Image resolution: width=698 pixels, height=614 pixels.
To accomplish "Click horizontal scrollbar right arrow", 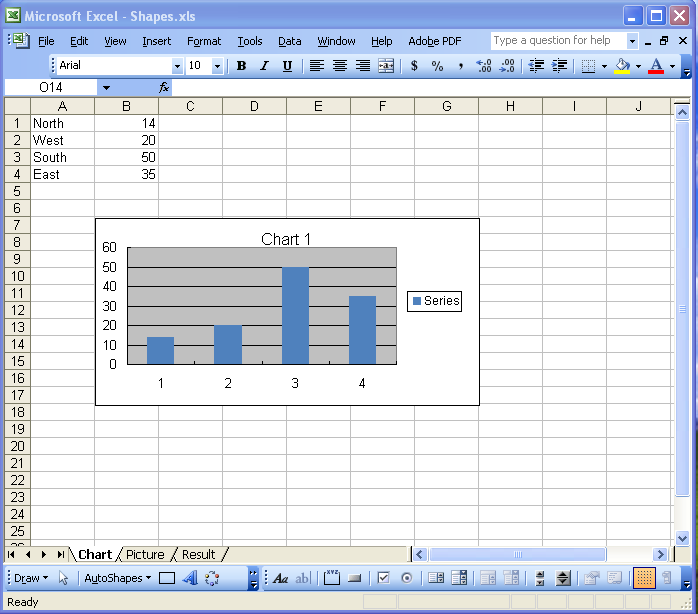I will pyautogui.click(x=661, y=554).
